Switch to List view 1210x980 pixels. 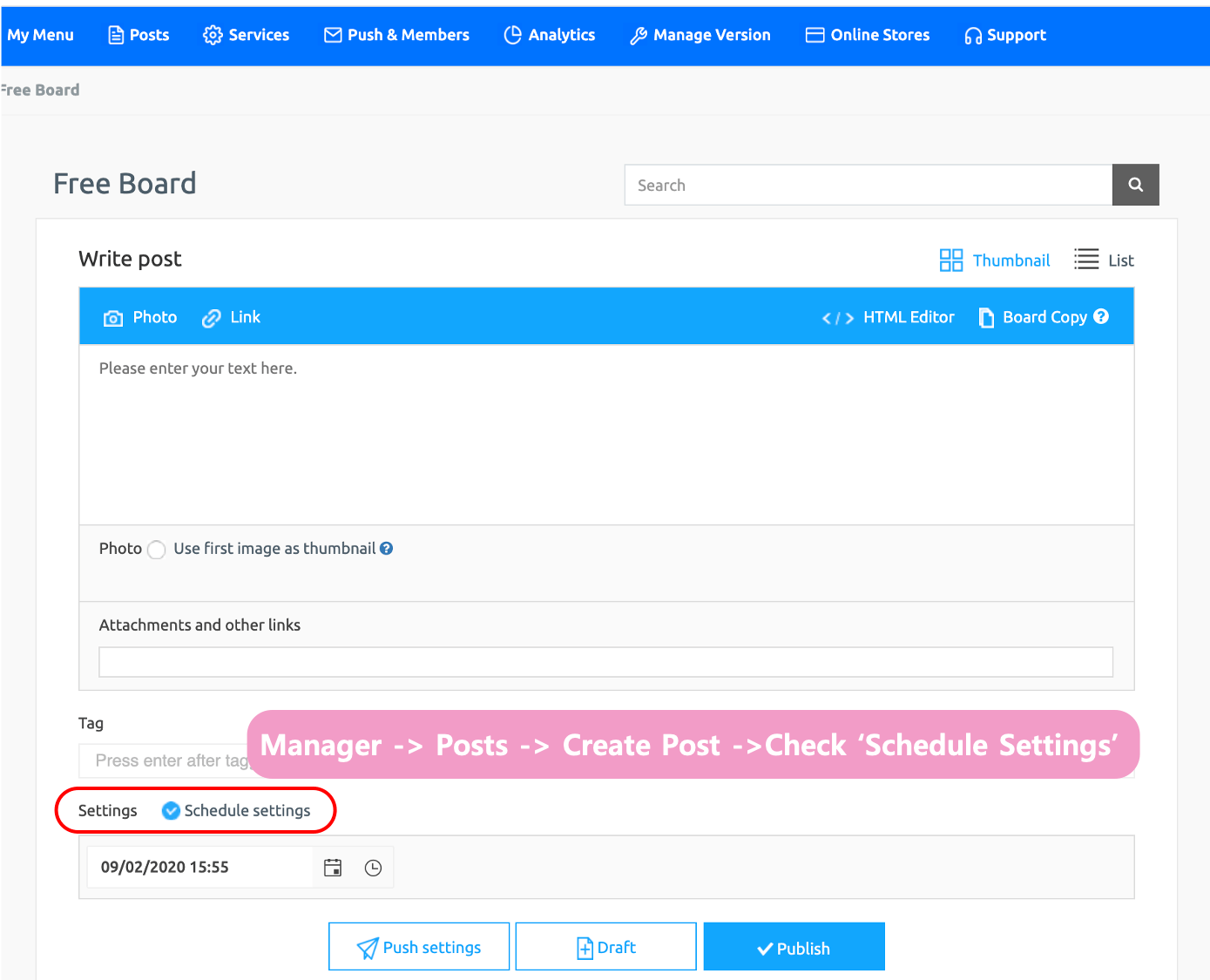pos(1105,260)
